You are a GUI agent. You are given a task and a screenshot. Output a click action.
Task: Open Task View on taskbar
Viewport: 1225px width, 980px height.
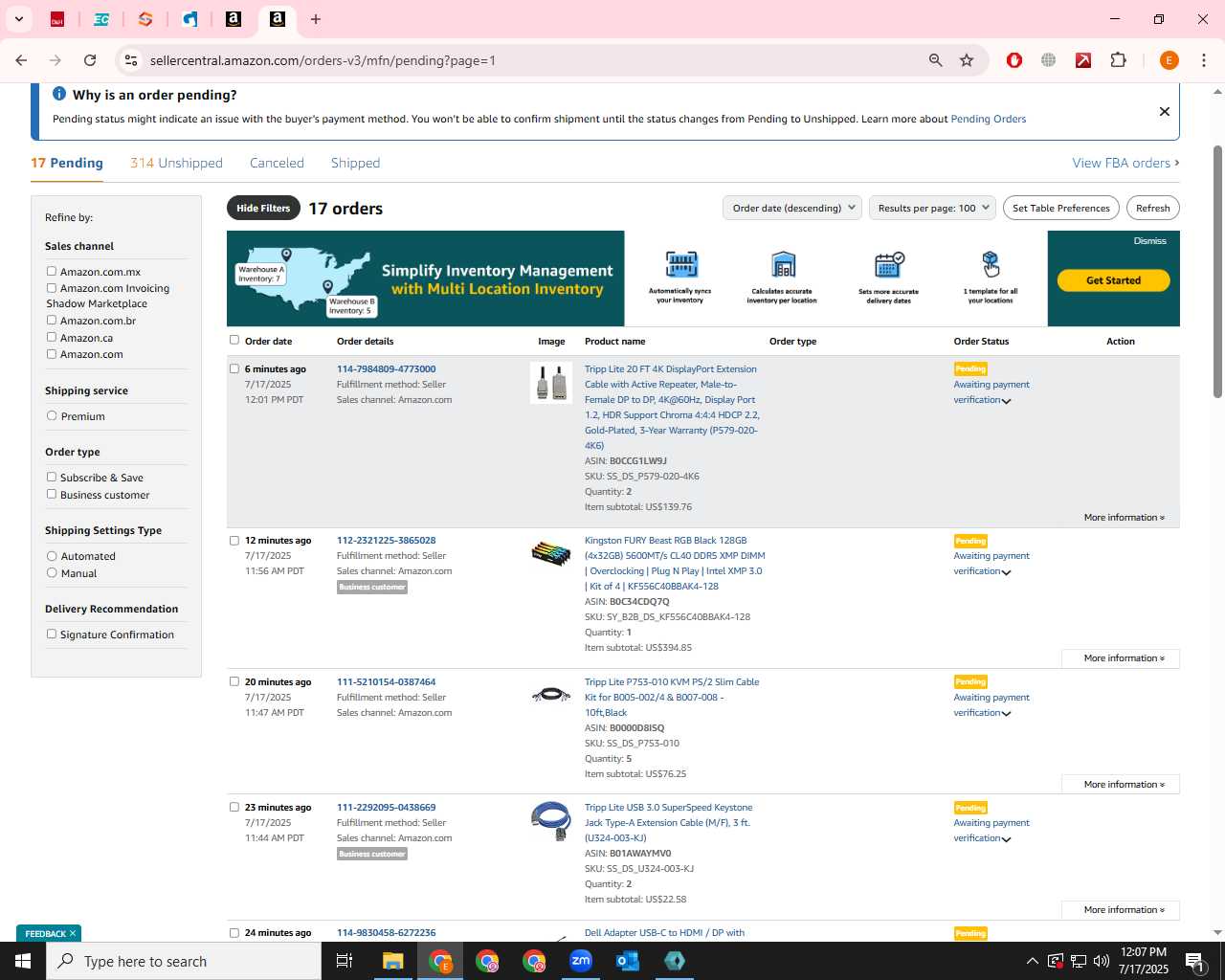345,961
